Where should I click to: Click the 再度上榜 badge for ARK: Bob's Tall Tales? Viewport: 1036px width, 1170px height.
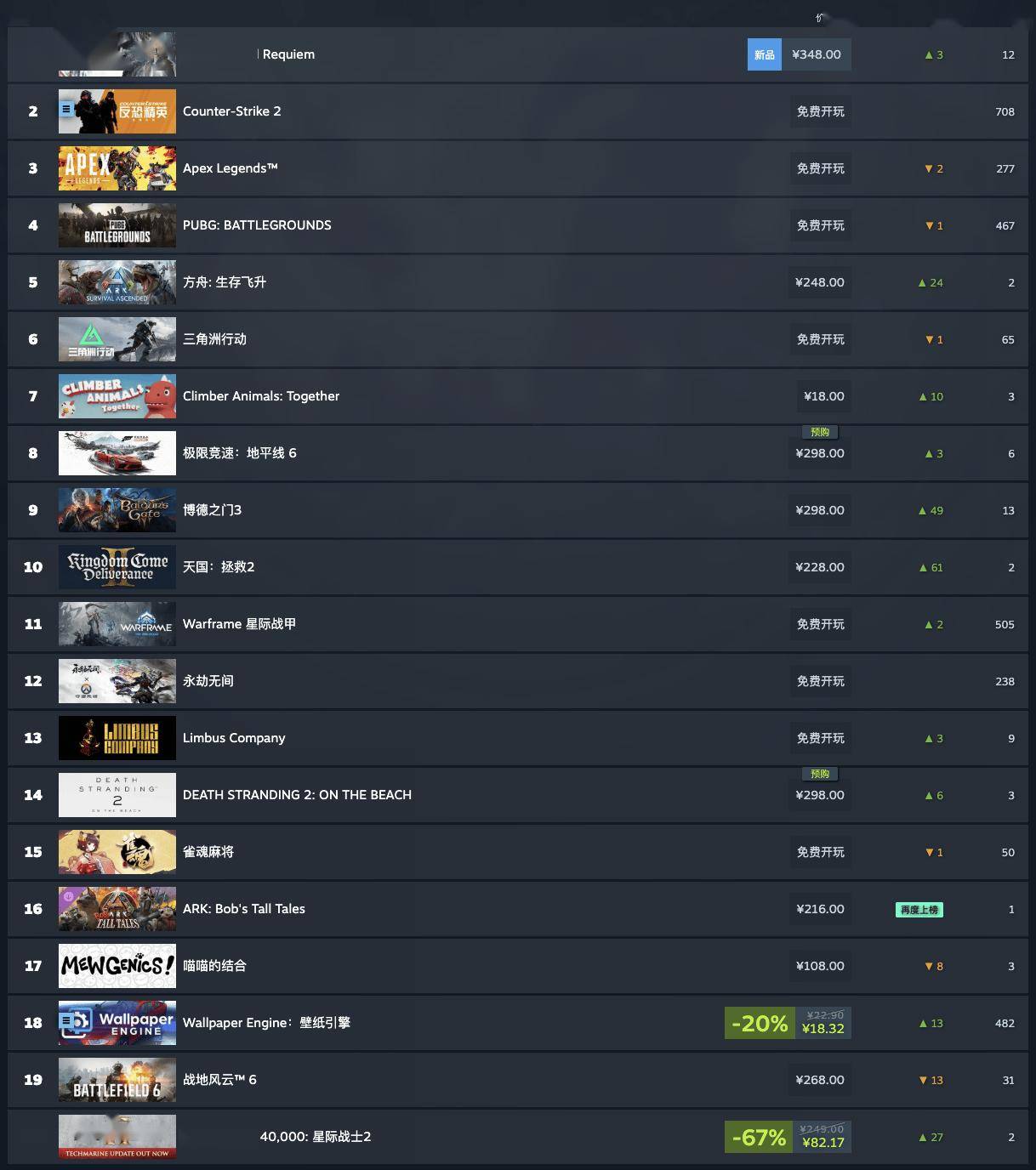(919, 910)
